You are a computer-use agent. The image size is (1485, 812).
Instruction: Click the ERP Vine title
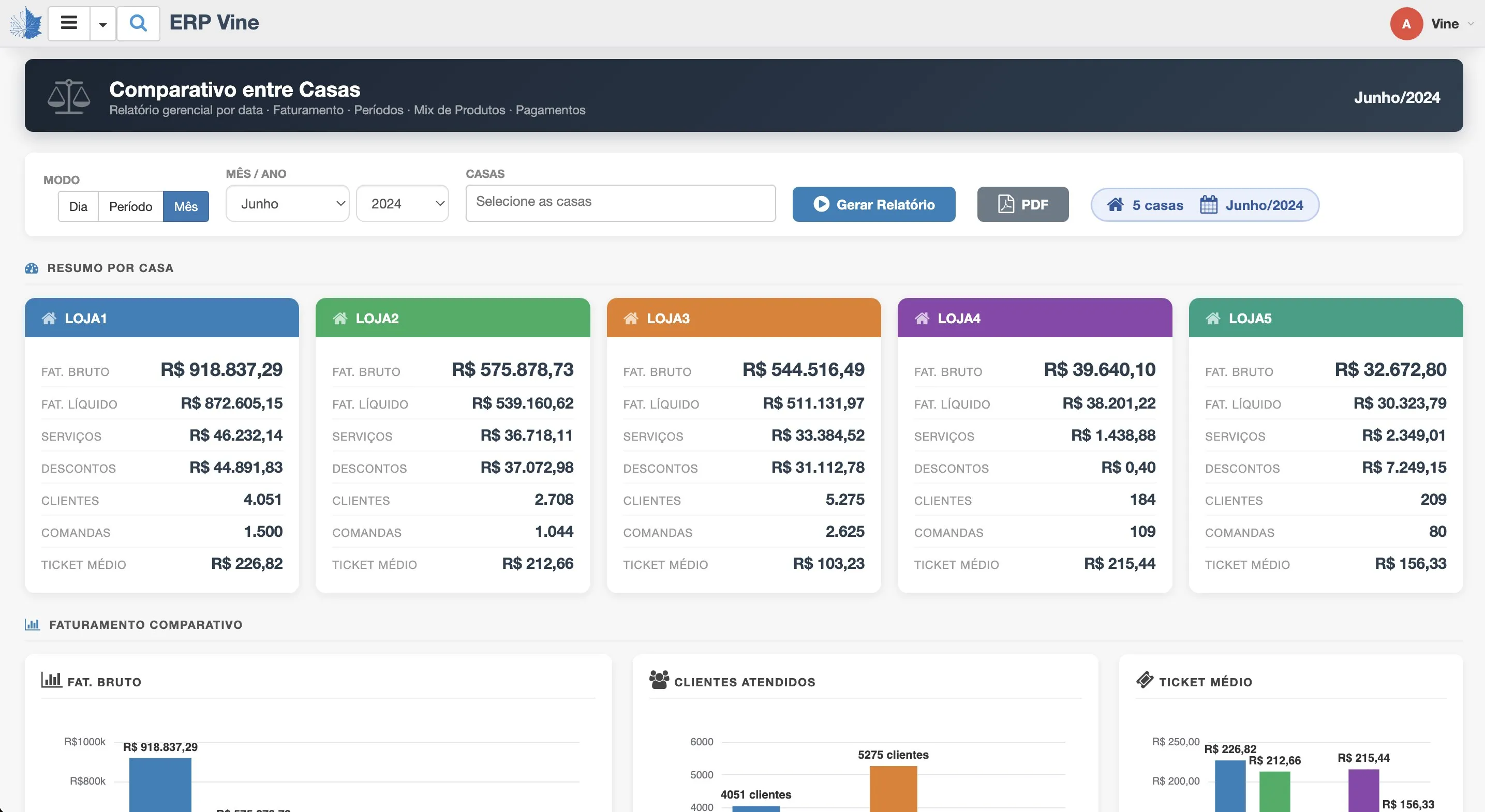point(214,22)
